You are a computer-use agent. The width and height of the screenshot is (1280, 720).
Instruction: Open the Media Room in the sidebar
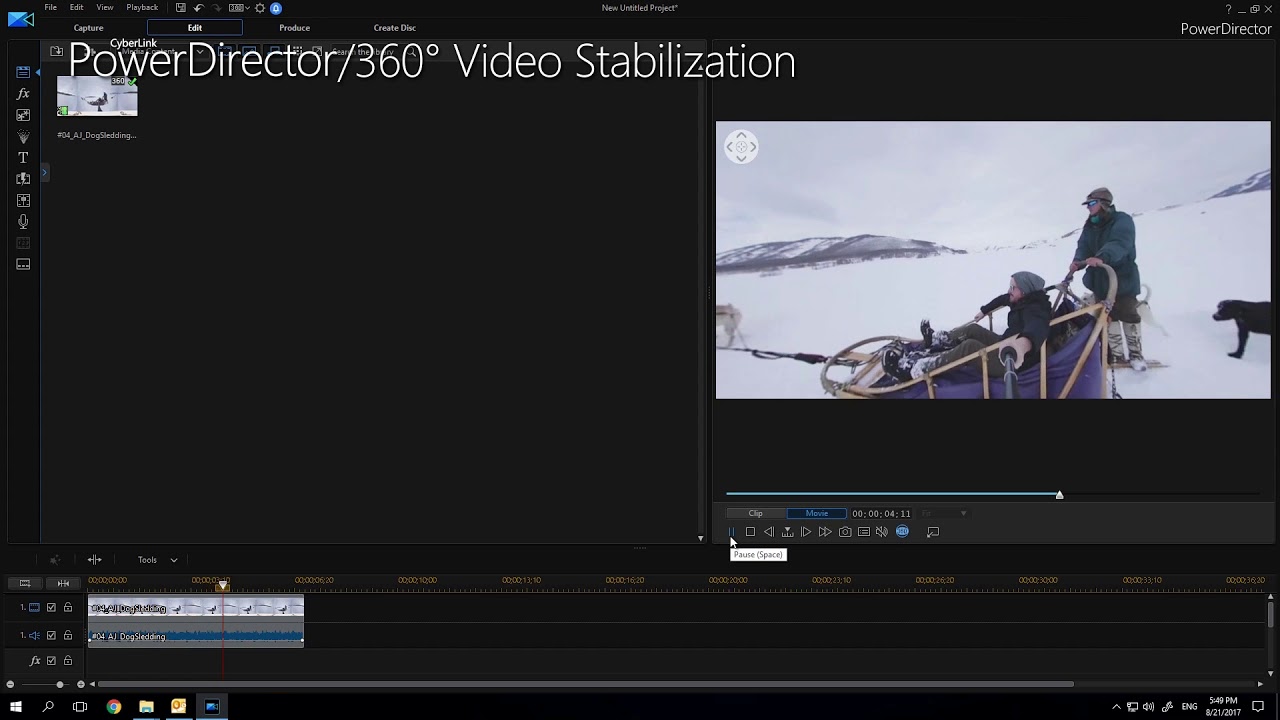tap(22, 72)
